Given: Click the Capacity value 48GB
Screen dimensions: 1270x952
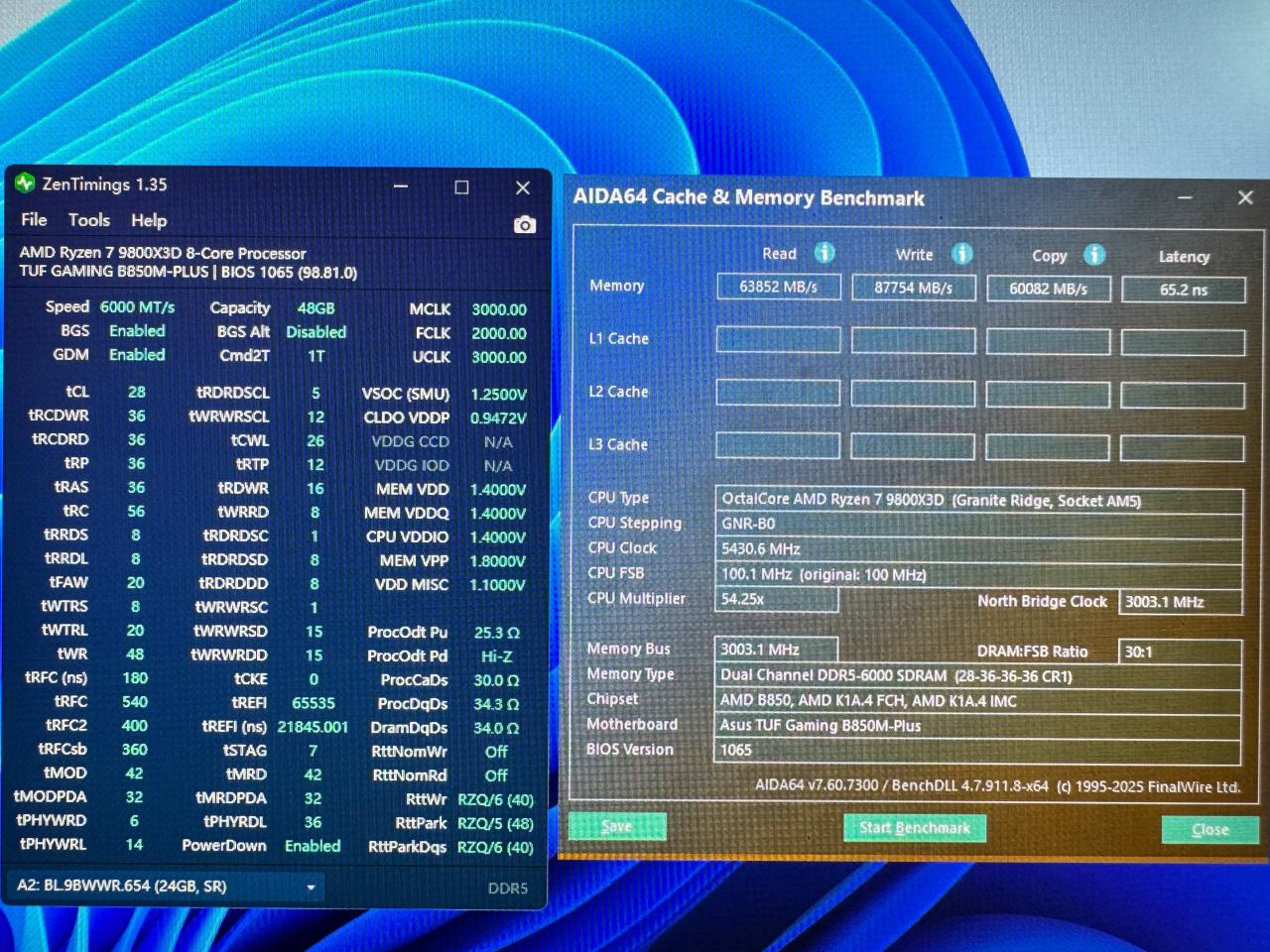Looking at the screenshot, I should click(316, 308).
